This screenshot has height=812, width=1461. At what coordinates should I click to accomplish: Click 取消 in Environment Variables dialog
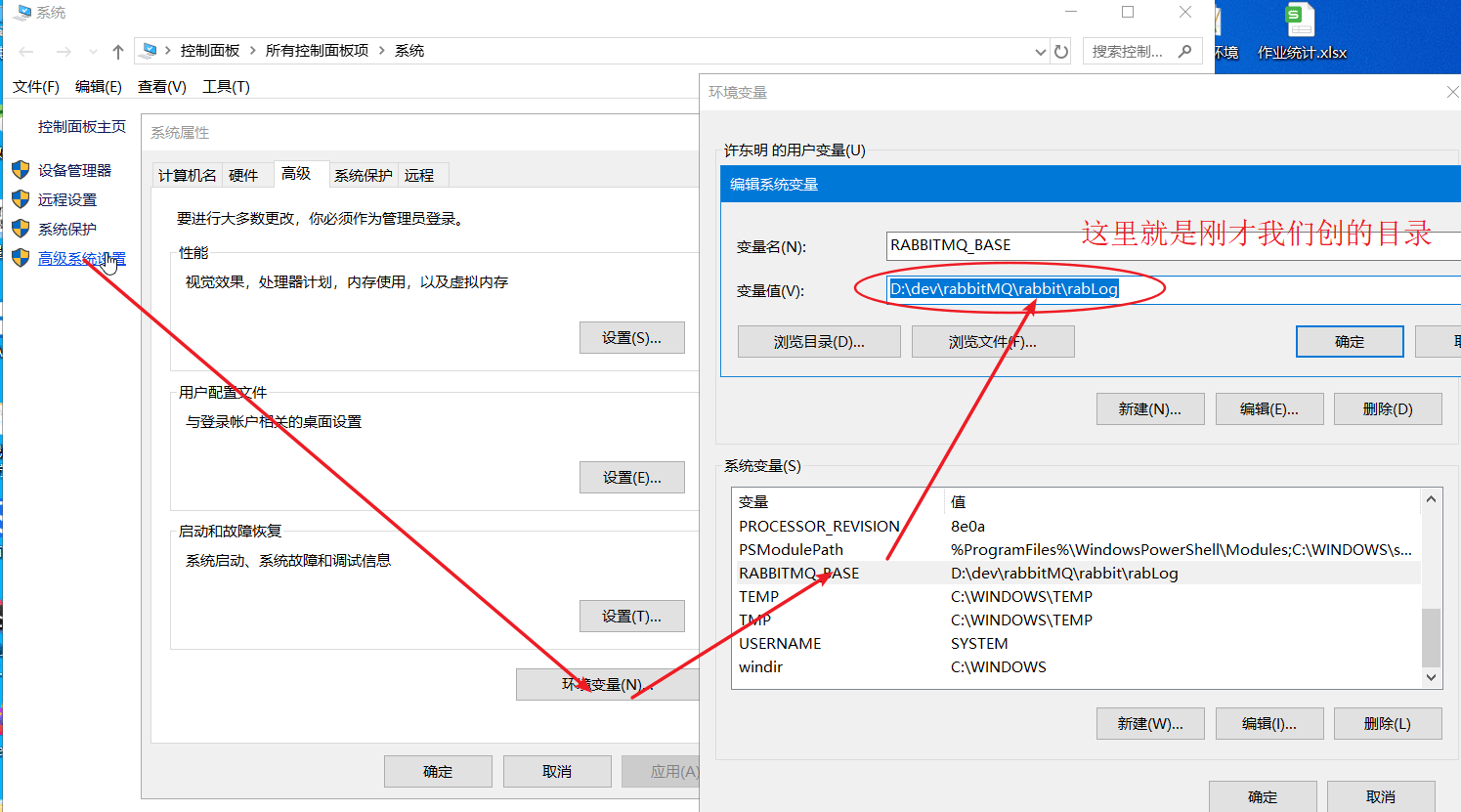point(1381,796)
